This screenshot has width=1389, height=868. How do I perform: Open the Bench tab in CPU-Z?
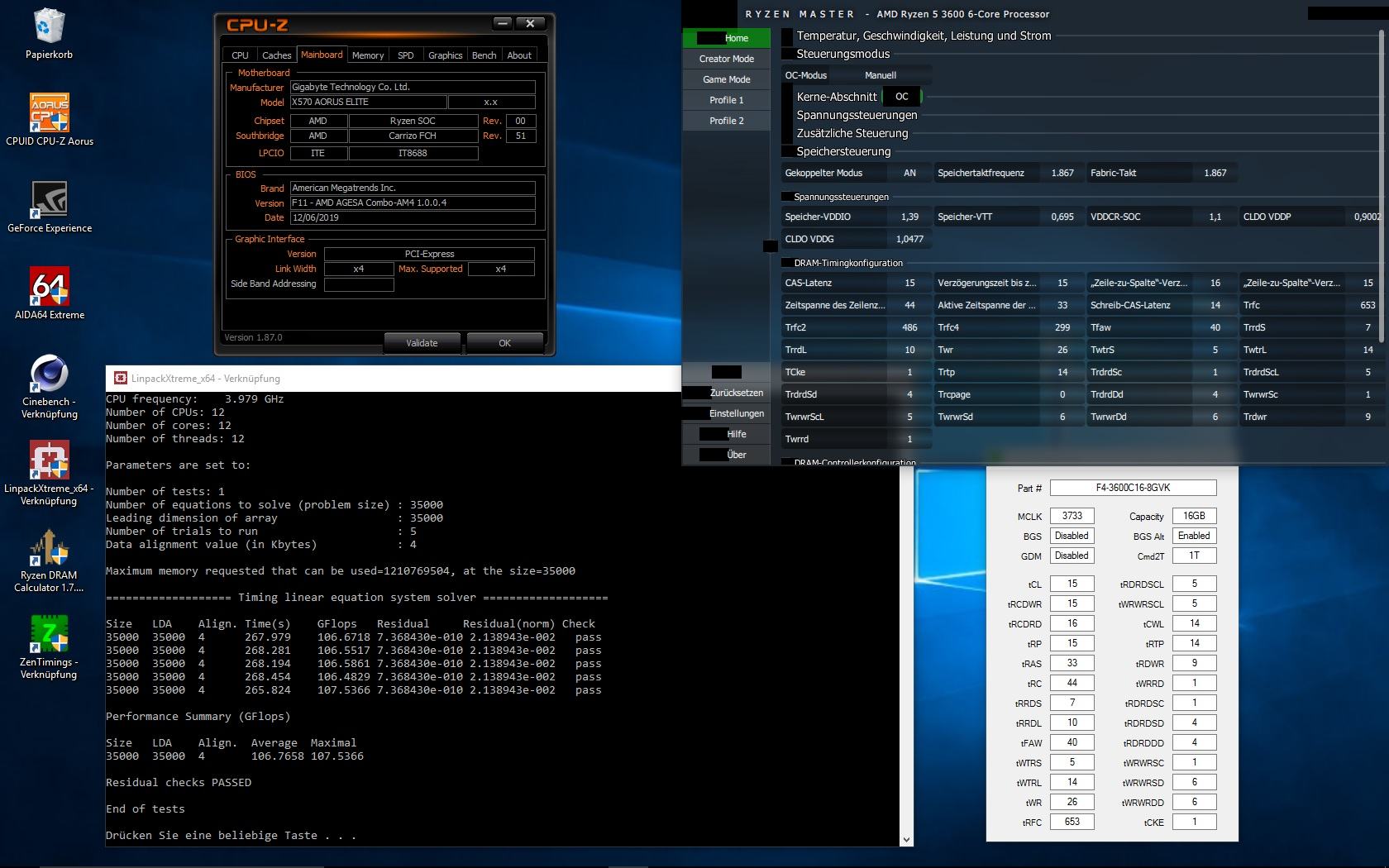pyautogui.click(x=484, y=55)
